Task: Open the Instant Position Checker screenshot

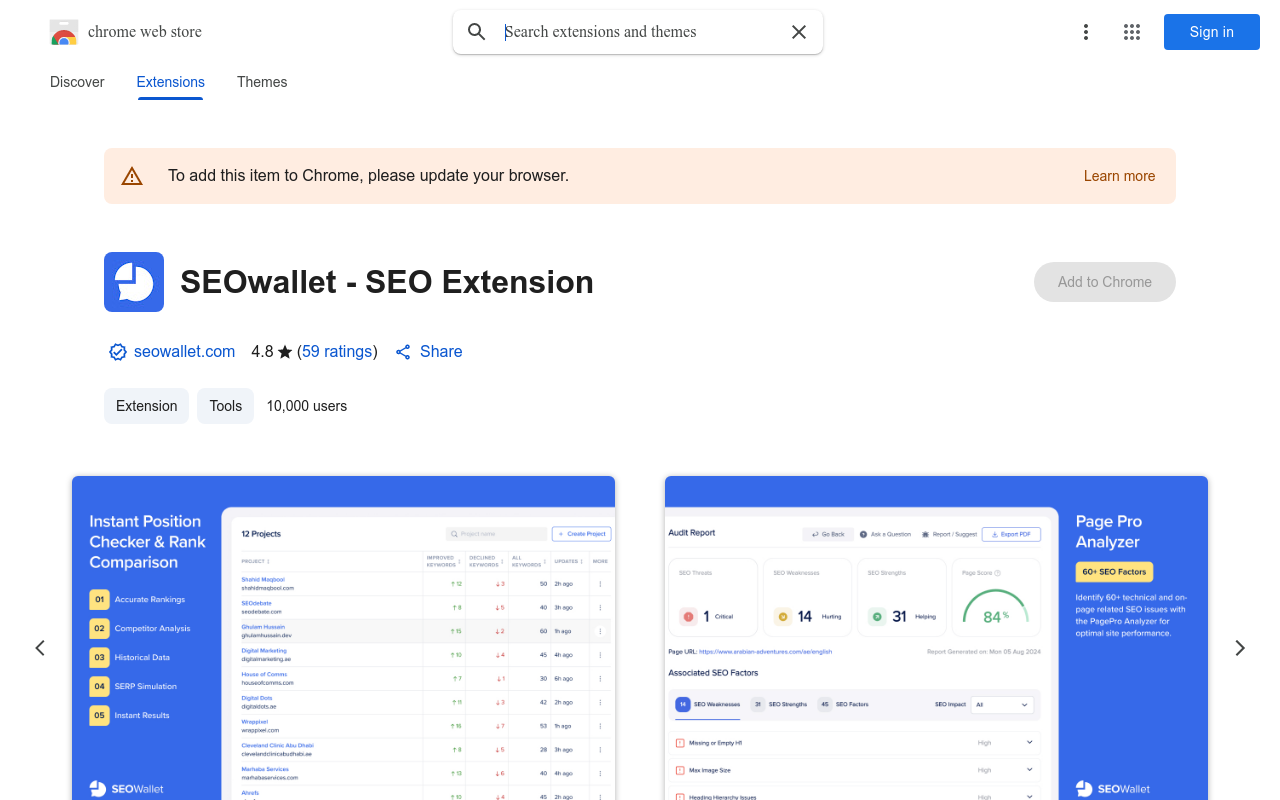Action: click(343, 638)
